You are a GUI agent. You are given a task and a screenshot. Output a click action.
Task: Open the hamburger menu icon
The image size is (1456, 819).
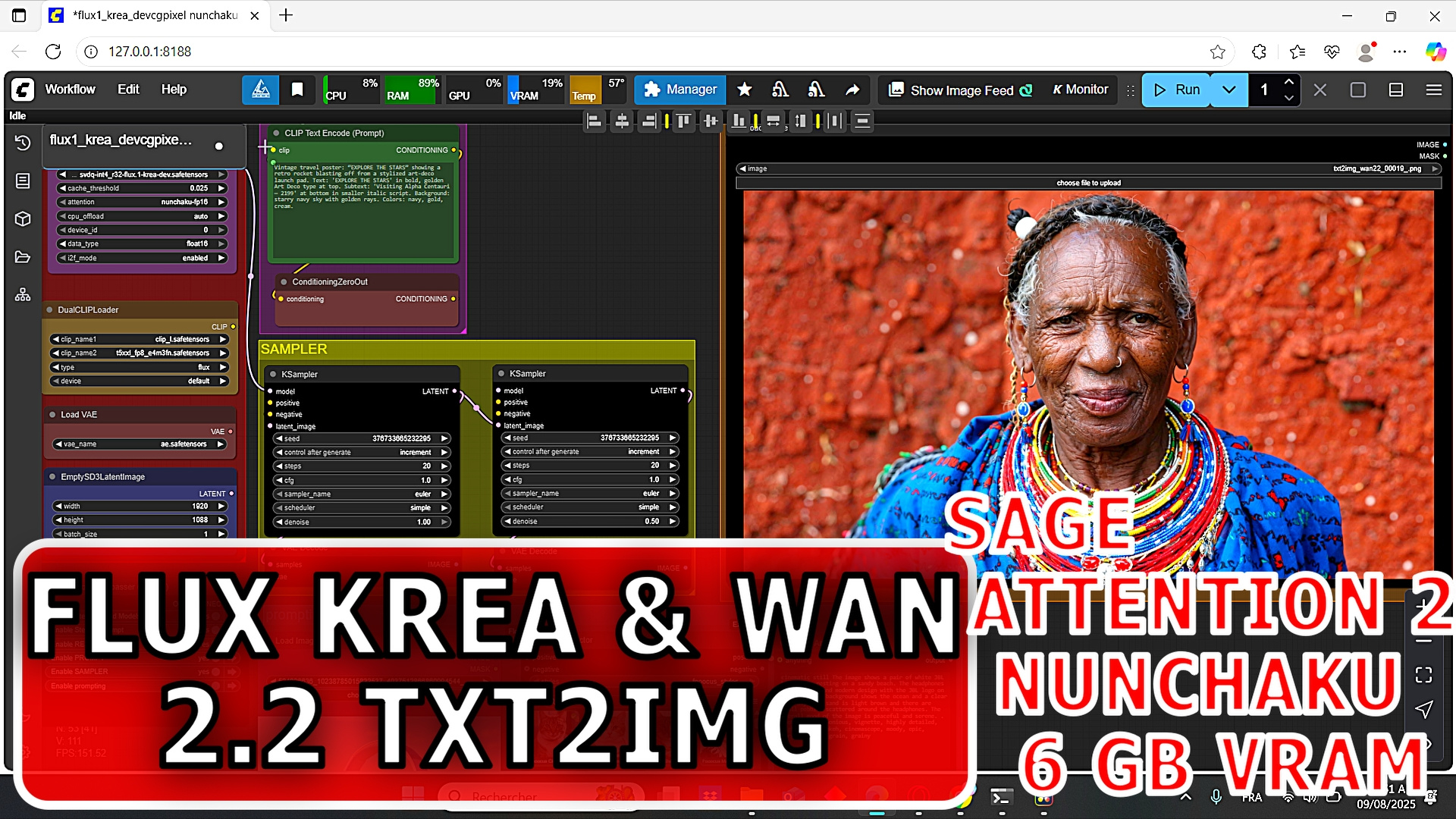(1433, 89)
